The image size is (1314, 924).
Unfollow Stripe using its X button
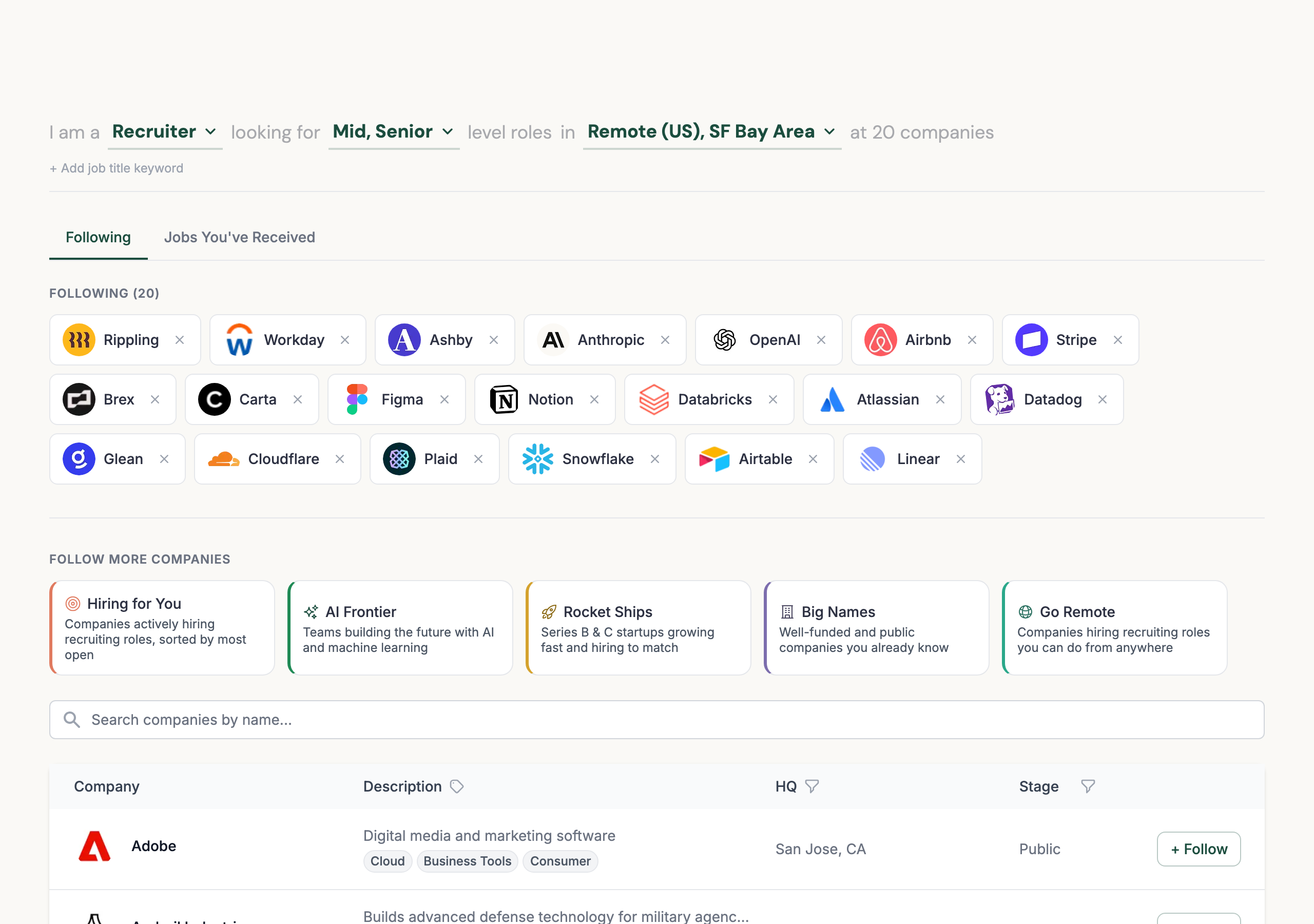pos(1119,339)
